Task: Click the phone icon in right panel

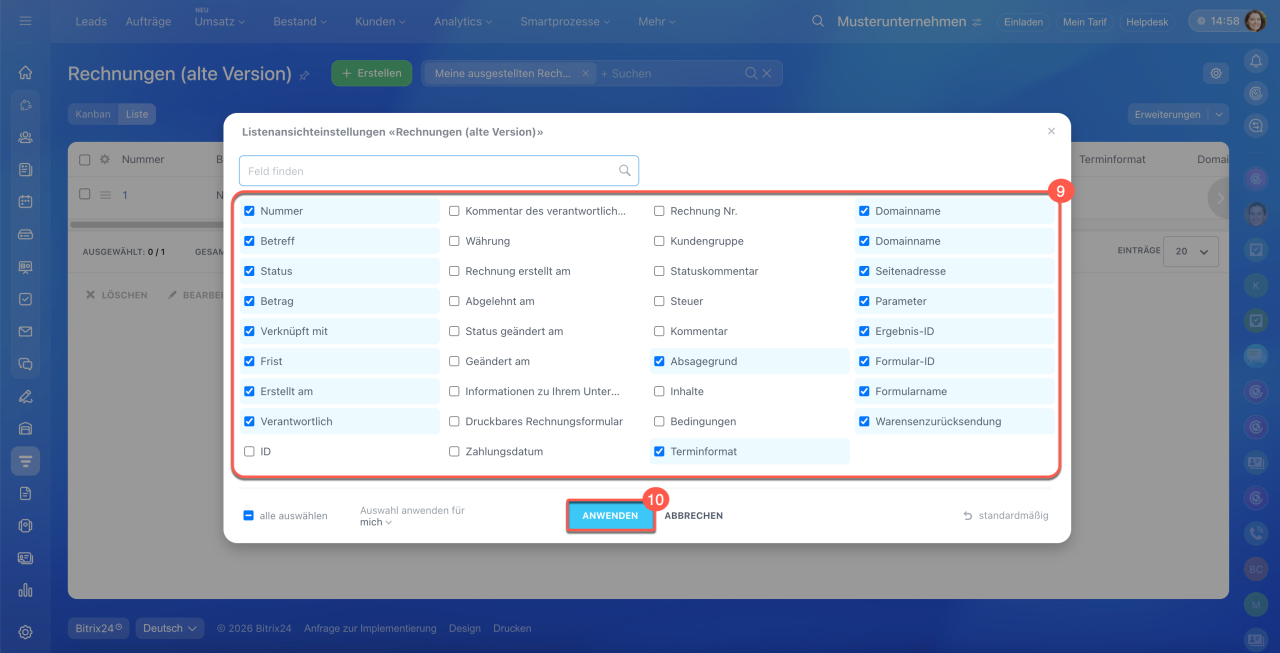Action: tap(1256, 533)
